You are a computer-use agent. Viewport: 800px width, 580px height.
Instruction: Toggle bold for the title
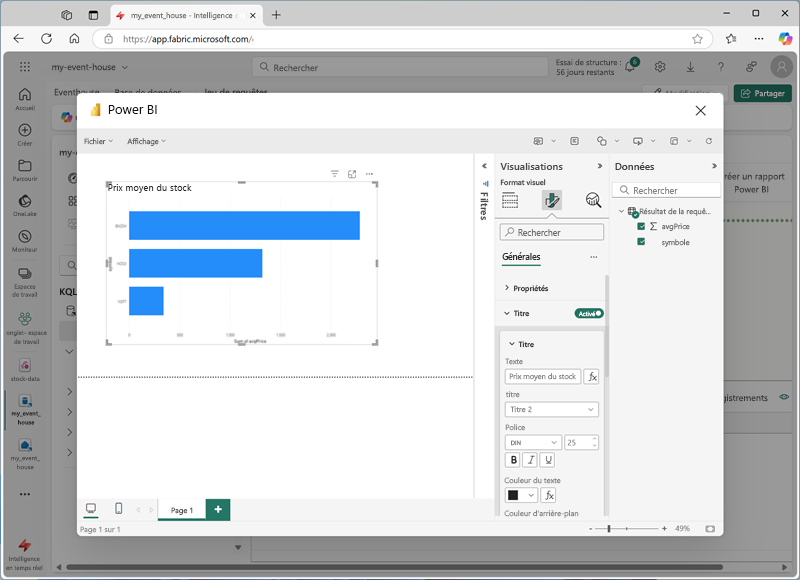(x=513, y=460)
